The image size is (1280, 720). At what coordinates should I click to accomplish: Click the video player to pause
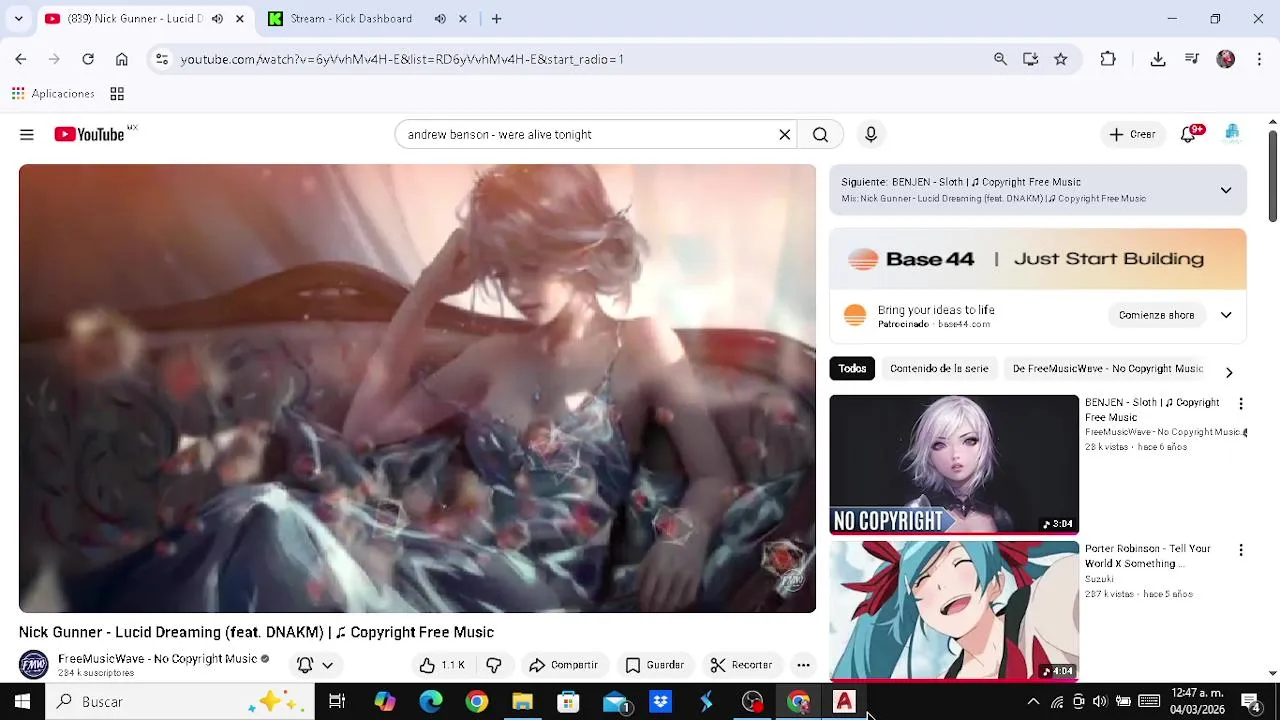point(417,388)
